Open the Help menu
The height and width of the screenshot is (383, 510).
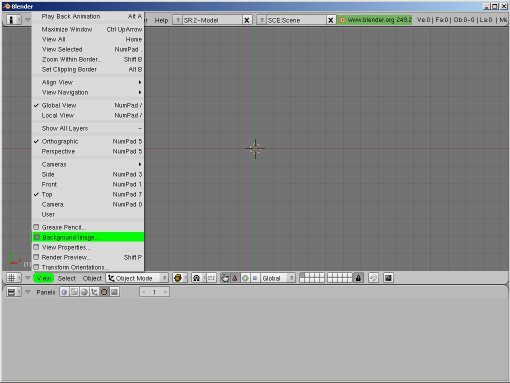click(161, 20)
